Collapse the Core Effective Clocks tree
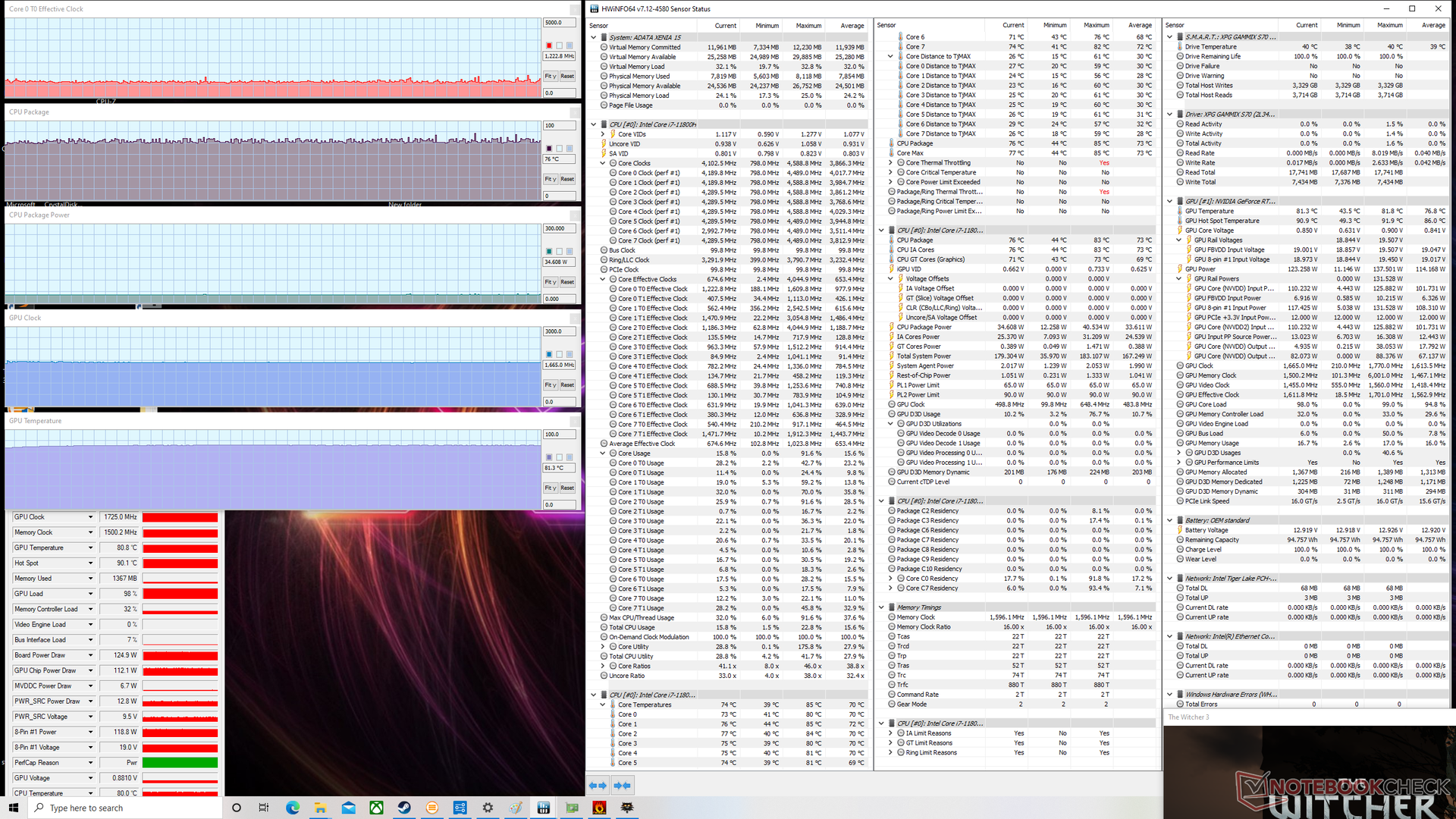 coord(603,279)
